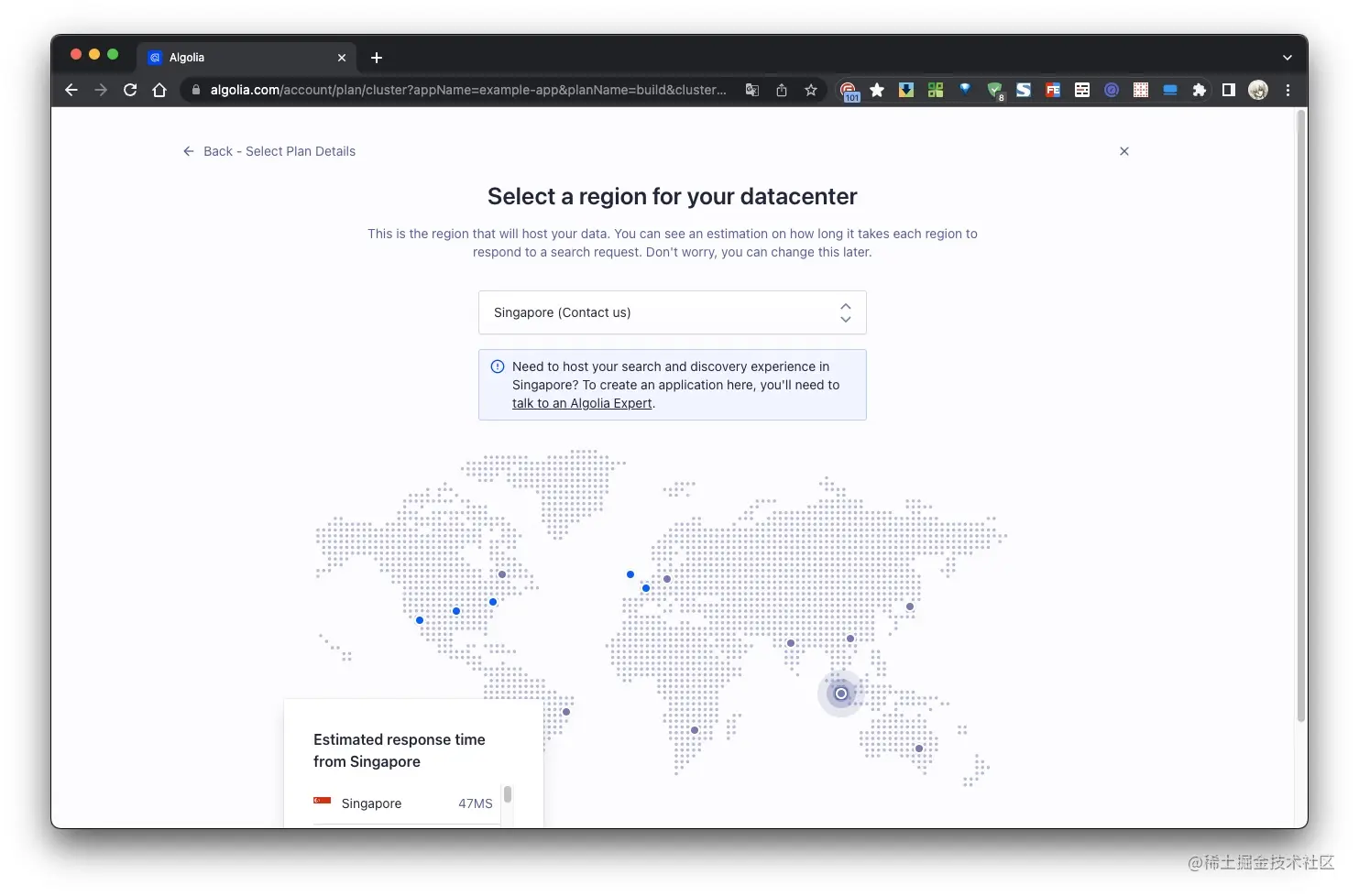Close the Algolia tab
This screenshot has height=896, width=1359.
coord(342,58)
